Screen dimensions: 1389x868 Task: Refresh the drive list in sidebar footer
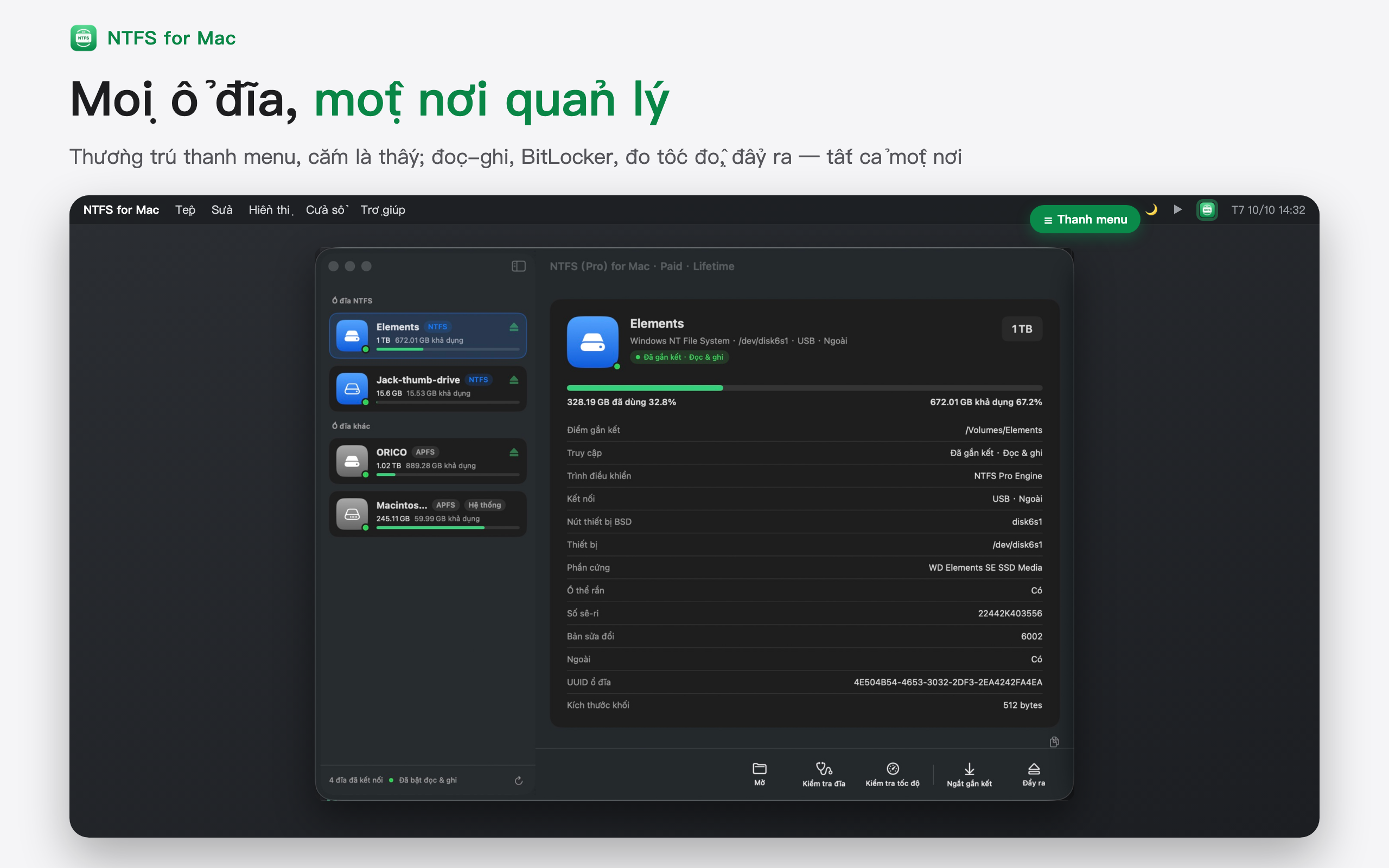pyautogui.click(x=518, y=780)
